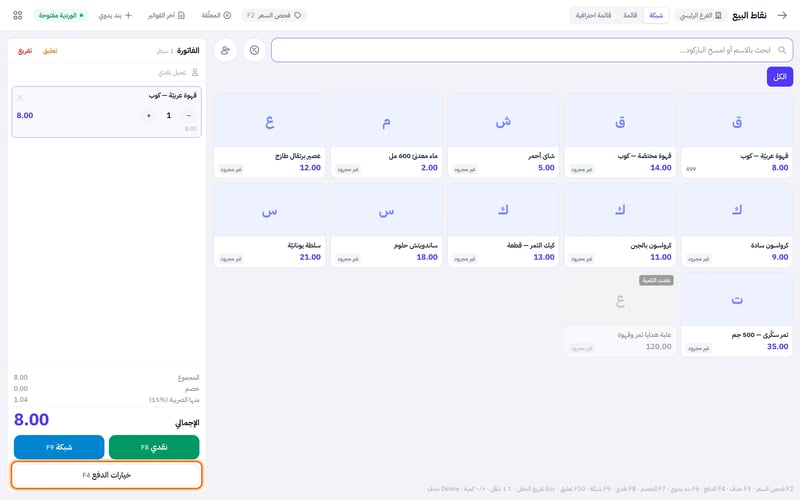Increase quantity of قهوة عربيّة with plus
The height and width of the screenshot is (500, 800).
point(148,115)
